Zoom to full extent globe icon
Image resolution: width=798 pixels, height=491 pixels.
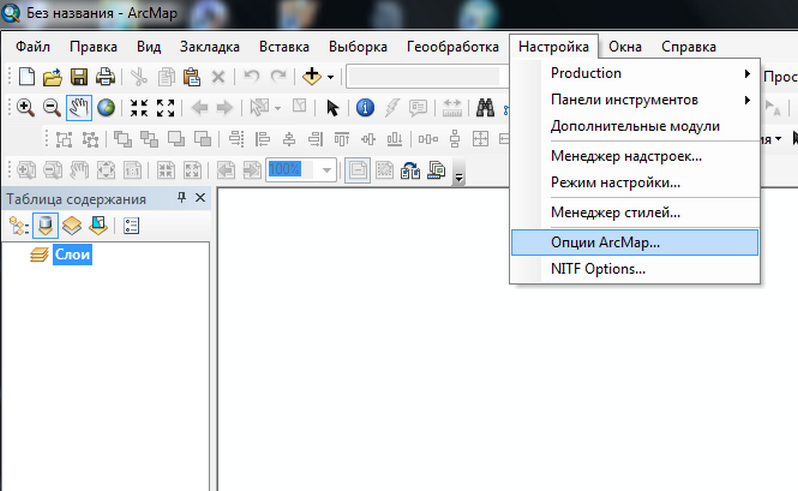pos(106,108)
